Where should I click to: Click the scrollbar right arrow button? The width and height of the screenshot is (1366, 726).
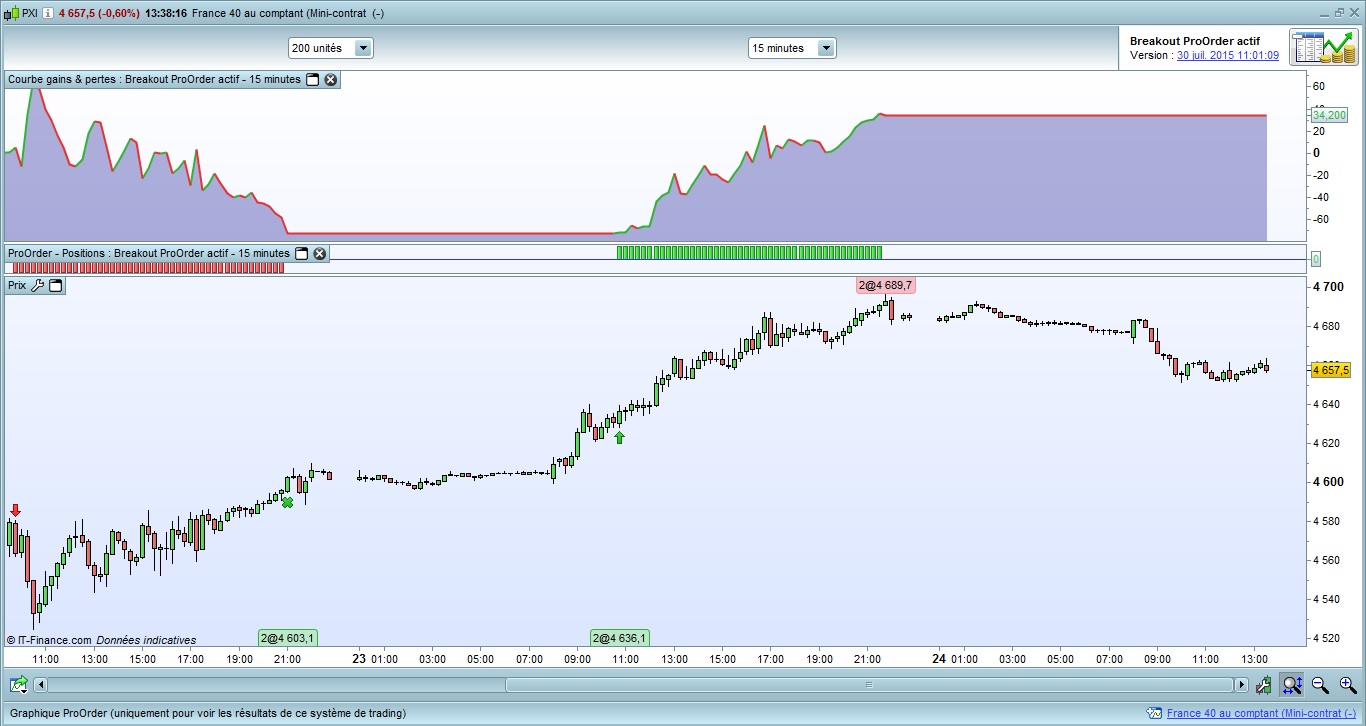[x=1242, y=685]
